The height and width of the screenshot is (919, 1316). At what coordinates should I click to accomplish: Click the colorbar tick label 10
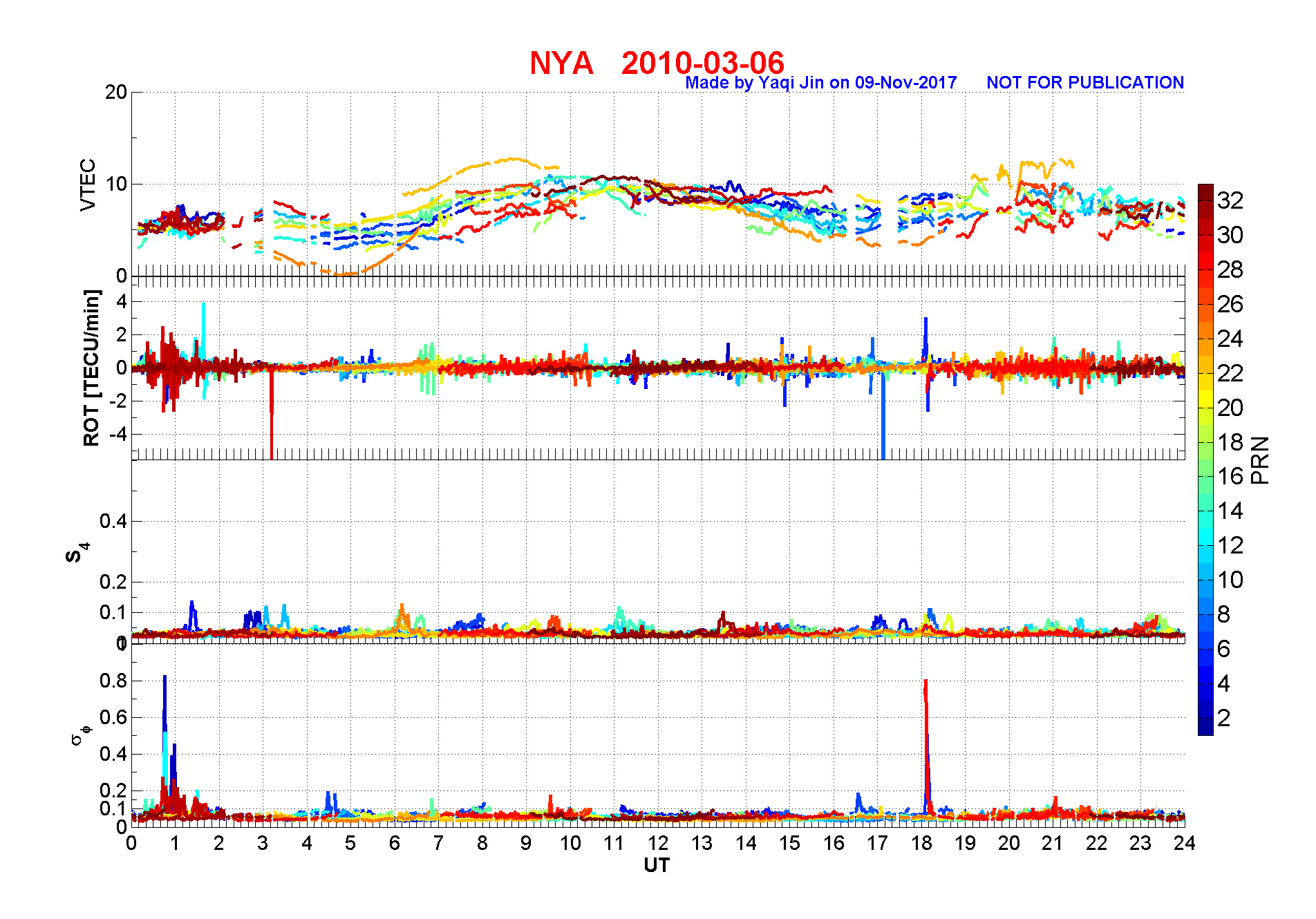coord(1230,580)
